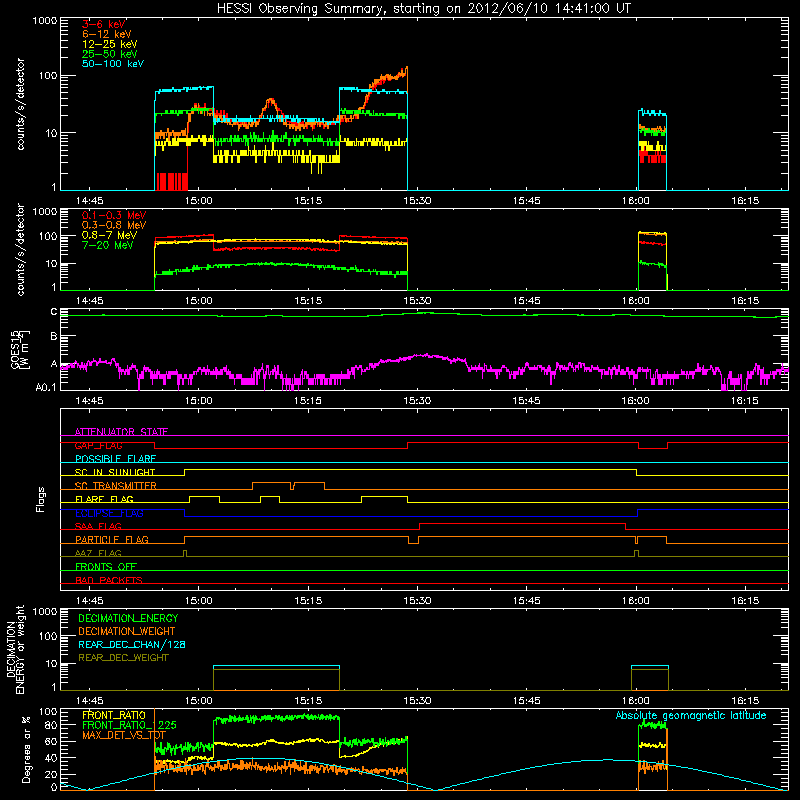The width and height of the screenshot is (800, 800).
Task: Click the 0.1-0.3 MeV legend label
Action: coord(114,215)
